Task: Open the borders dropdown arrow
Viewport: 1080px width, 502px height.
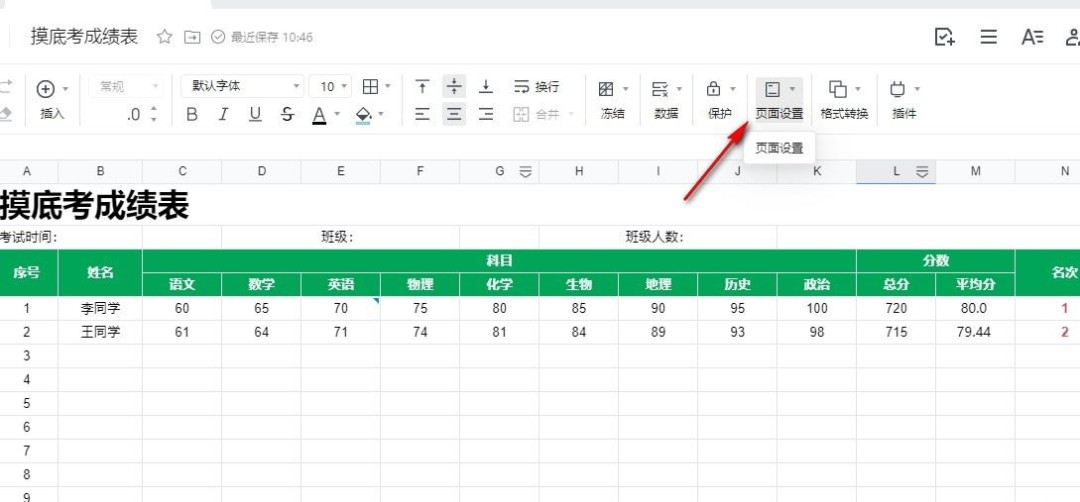Action: click(x=388, y=87)
